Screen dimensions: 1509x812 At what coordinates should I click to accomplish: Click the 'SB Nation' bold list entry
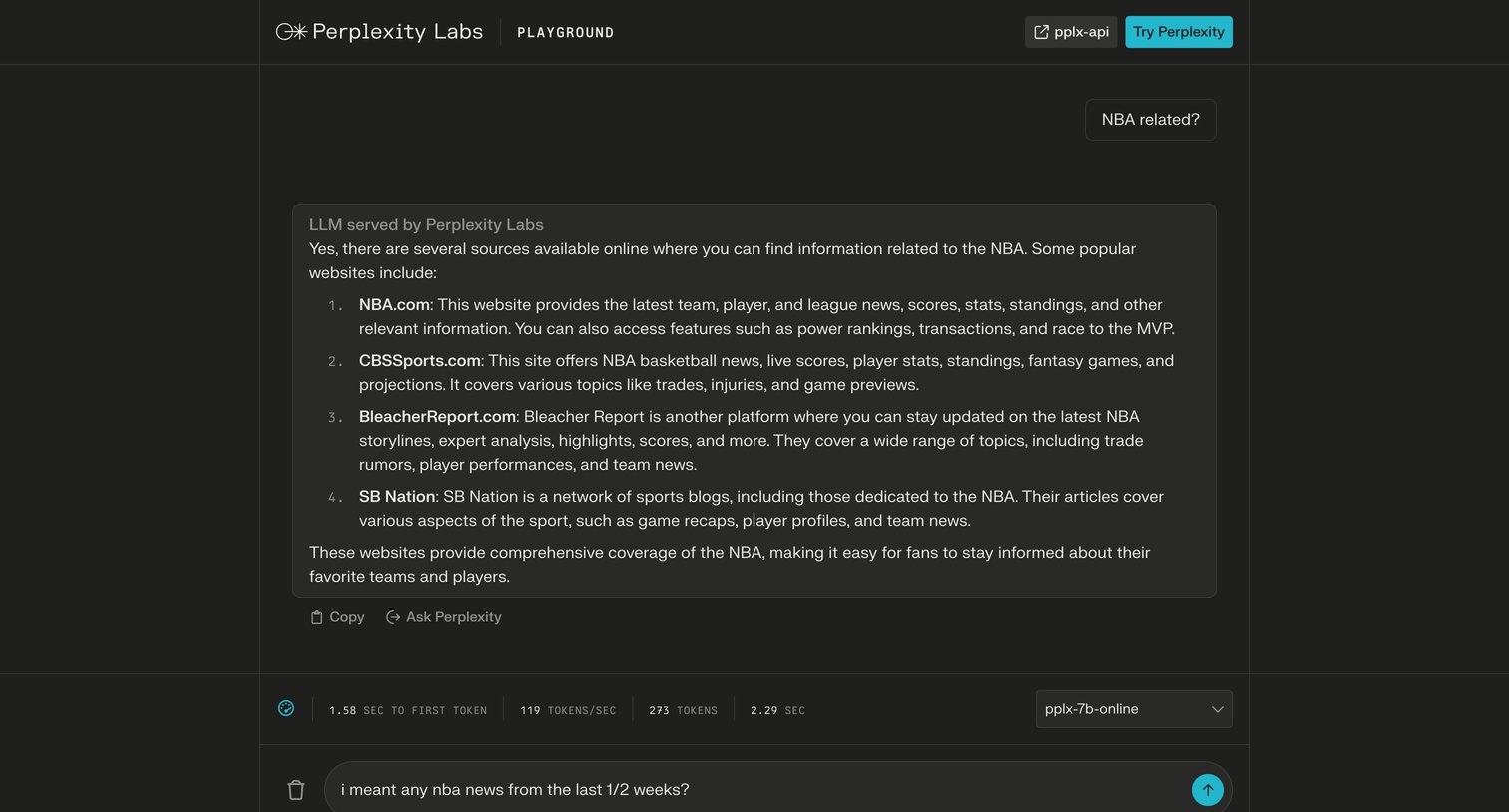pos(397,497)
